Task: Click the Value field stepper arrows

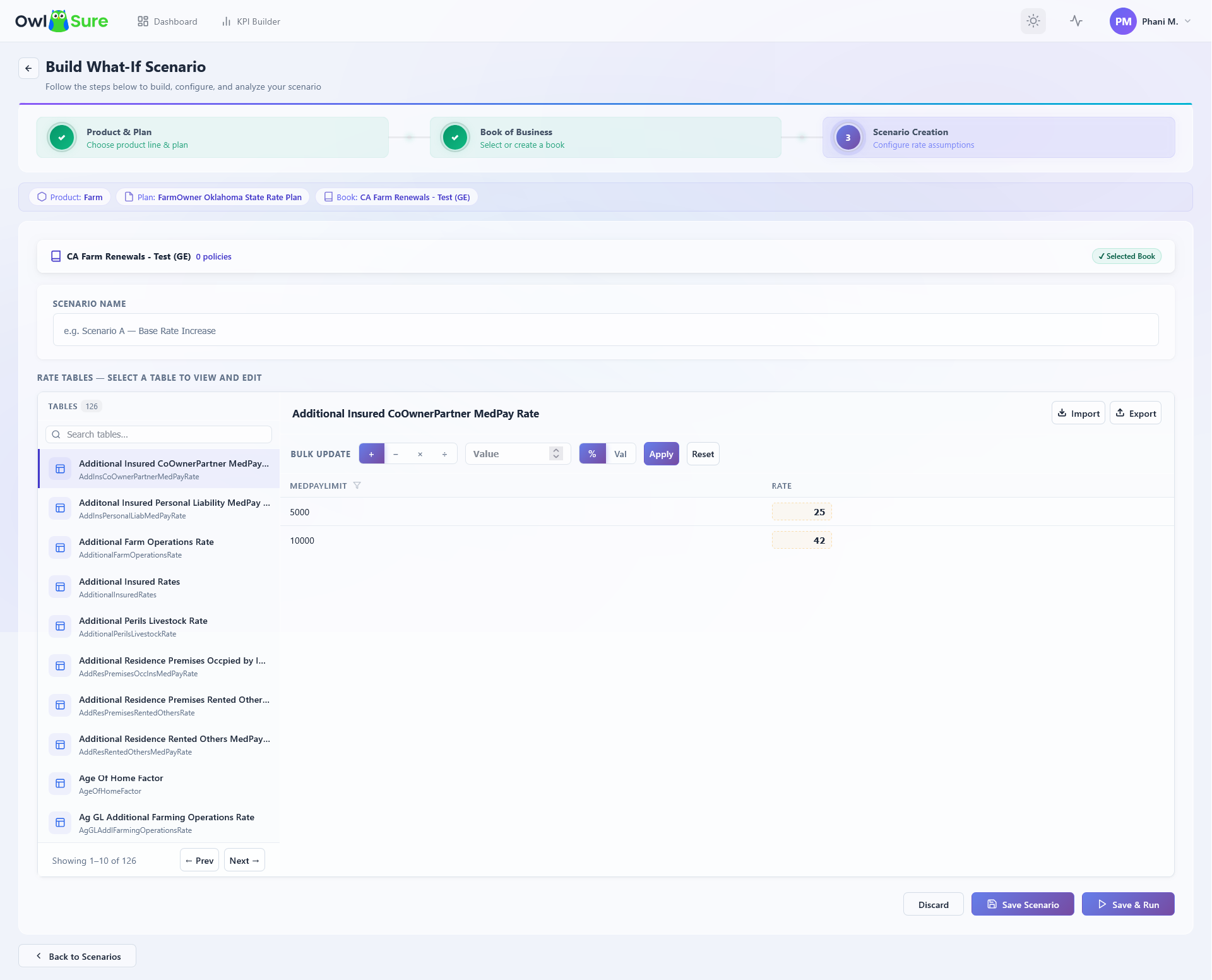Action: coord(555,454)
